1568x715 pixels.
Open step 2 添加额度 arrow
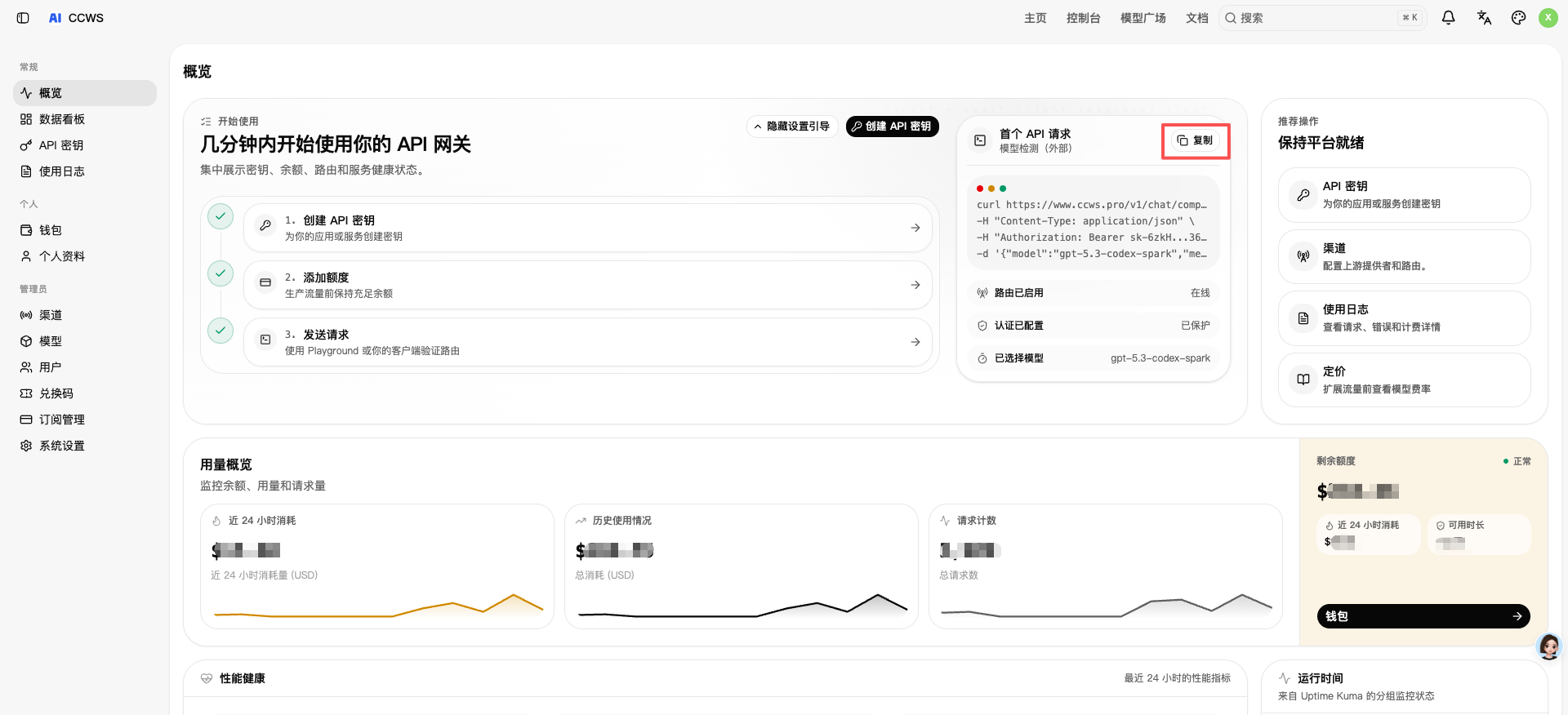(915, 285)
